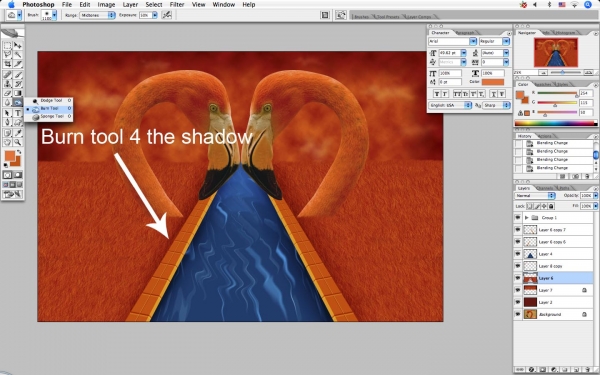This screenshot has width=600, height=375.
Task: Select the Eyedropper tool
Action: (17, 133)
